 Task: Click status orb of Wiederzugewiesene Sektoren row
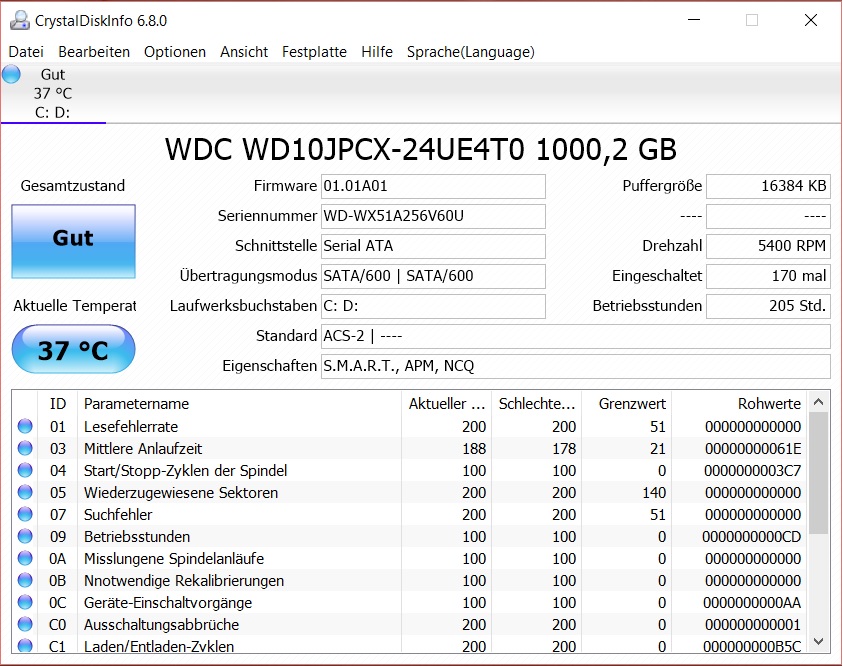(25, 492)
